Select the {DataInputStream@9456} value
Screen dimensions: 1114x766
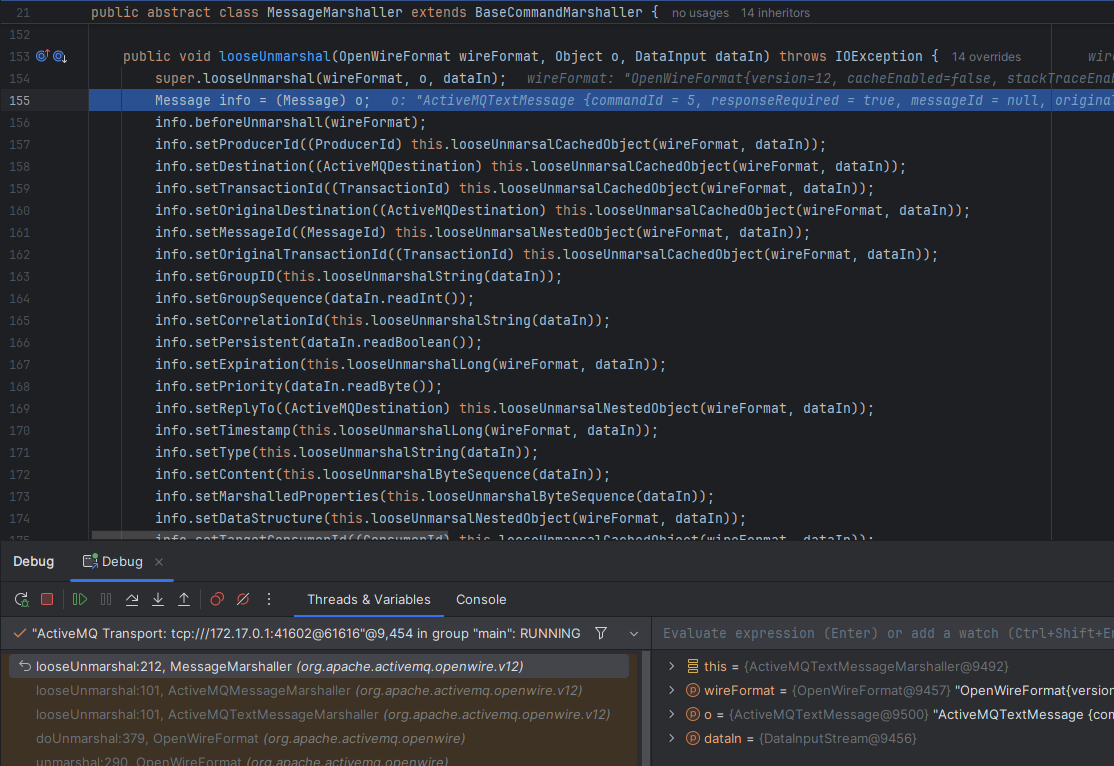pyautogui.click(x=838, y=738)
